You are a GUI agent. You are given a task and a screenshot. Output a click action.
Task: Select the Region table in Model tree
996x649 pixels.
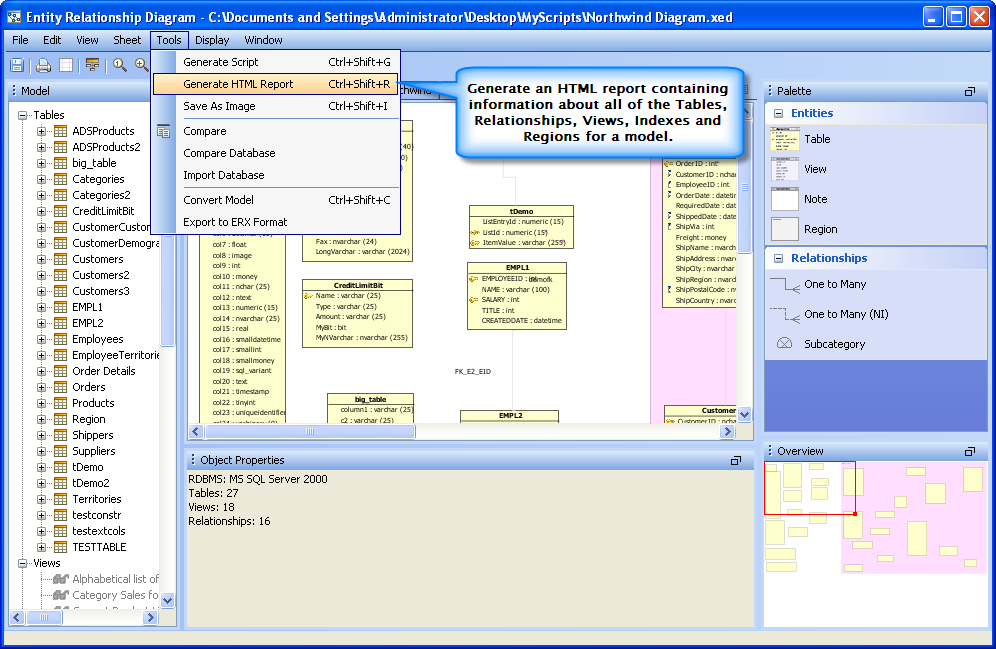coord(88,420)
